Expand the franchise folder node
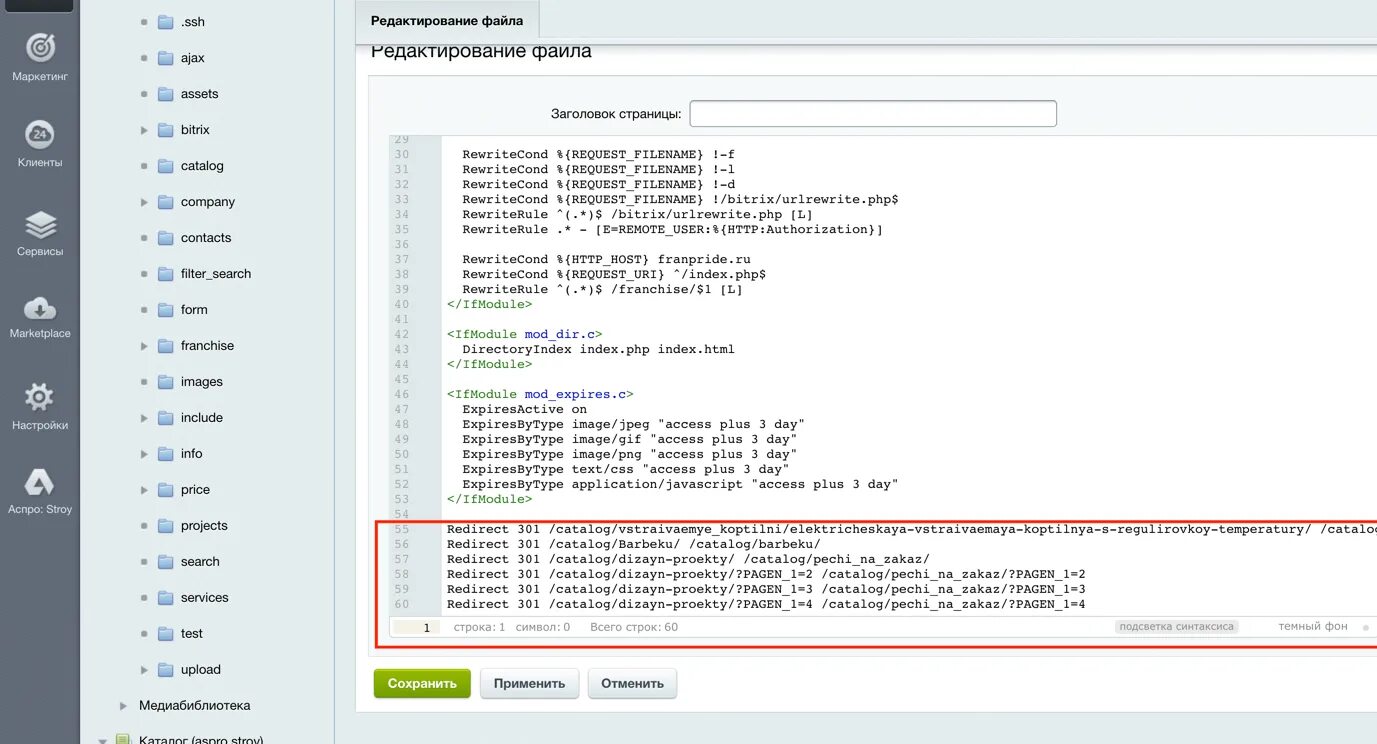 (144, 346)
